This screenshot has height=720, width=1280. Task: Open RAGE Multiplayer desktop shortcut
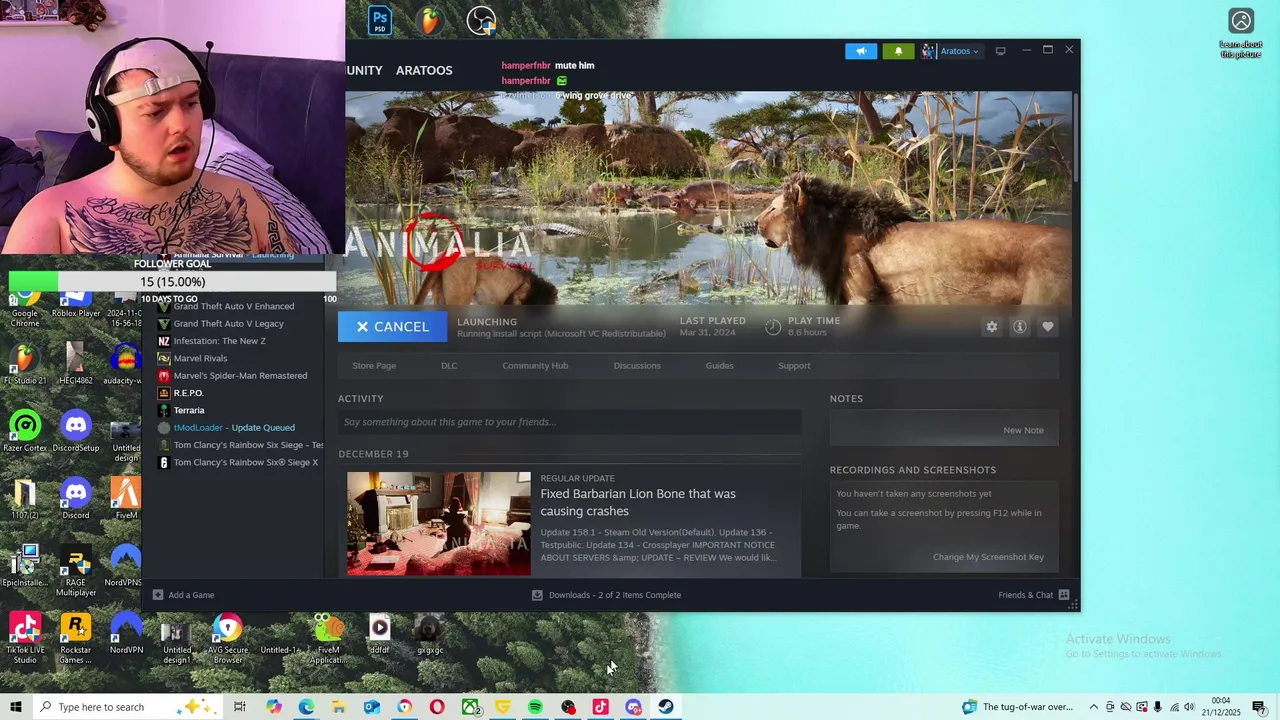coord(76,570)
